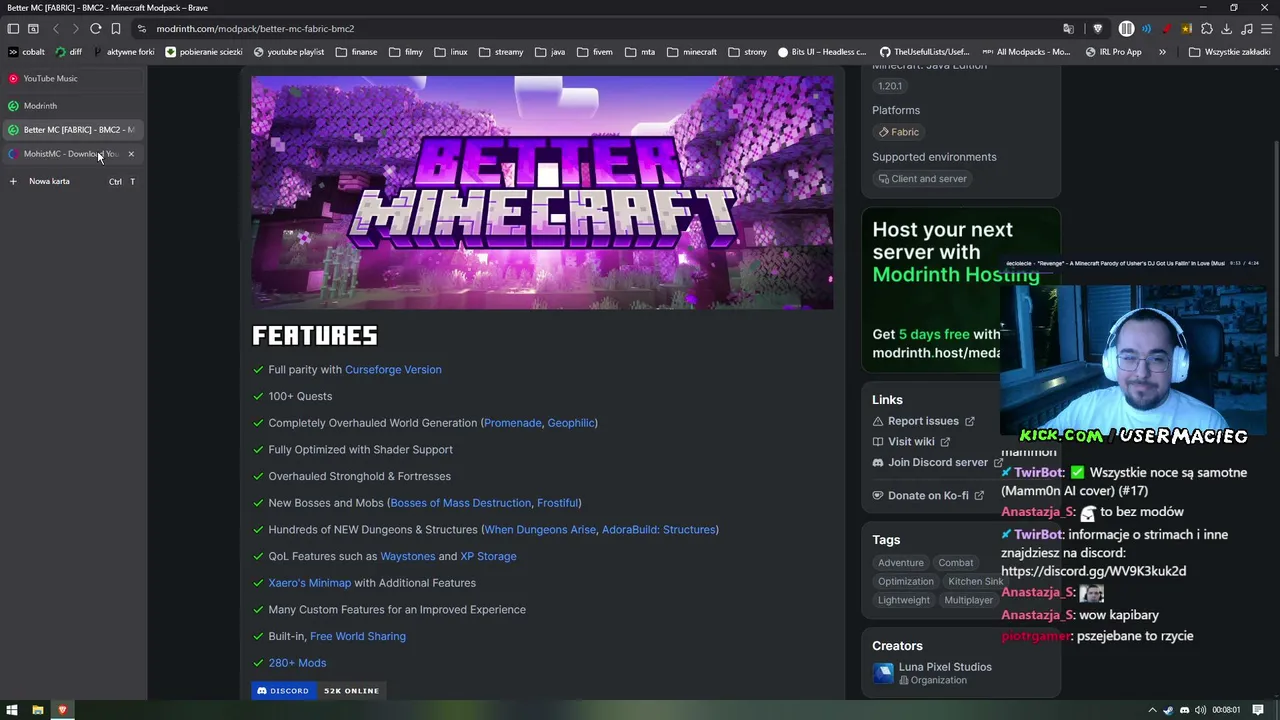
Task: Open the Visit wiki link
Action: [x=911, y=442]
